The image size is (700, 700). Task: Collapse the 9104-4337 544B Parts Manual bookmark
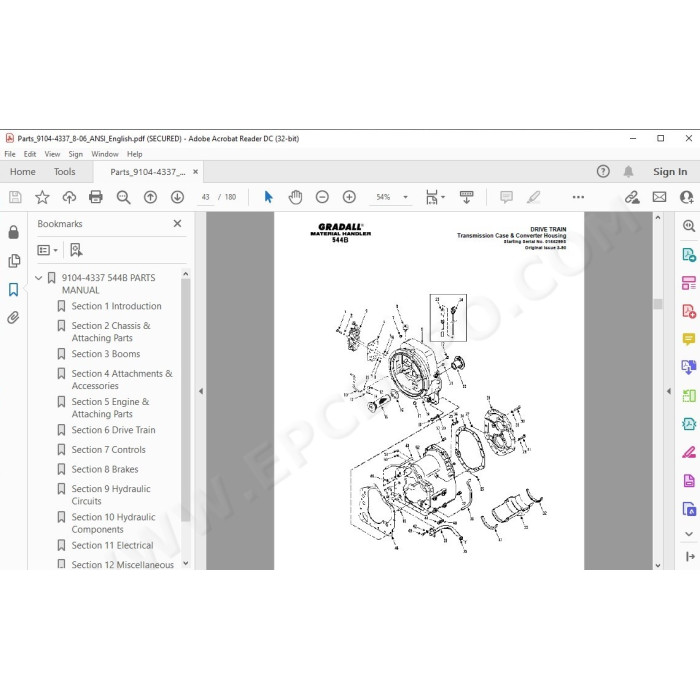tap(39, 278)
